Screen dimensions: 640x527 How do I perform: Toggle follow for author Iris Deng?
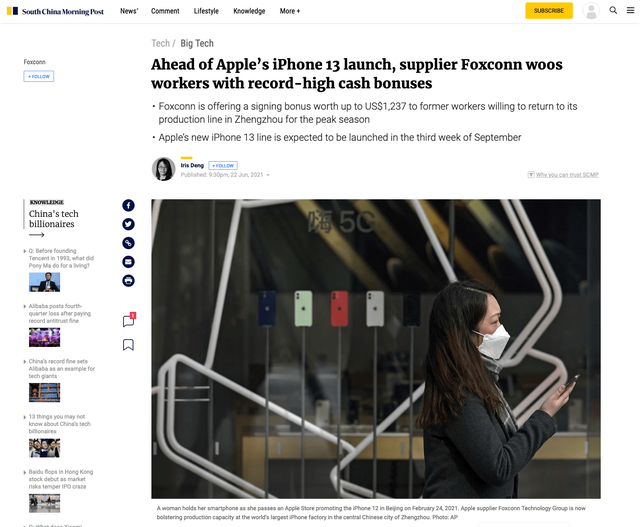click(223, 165)
